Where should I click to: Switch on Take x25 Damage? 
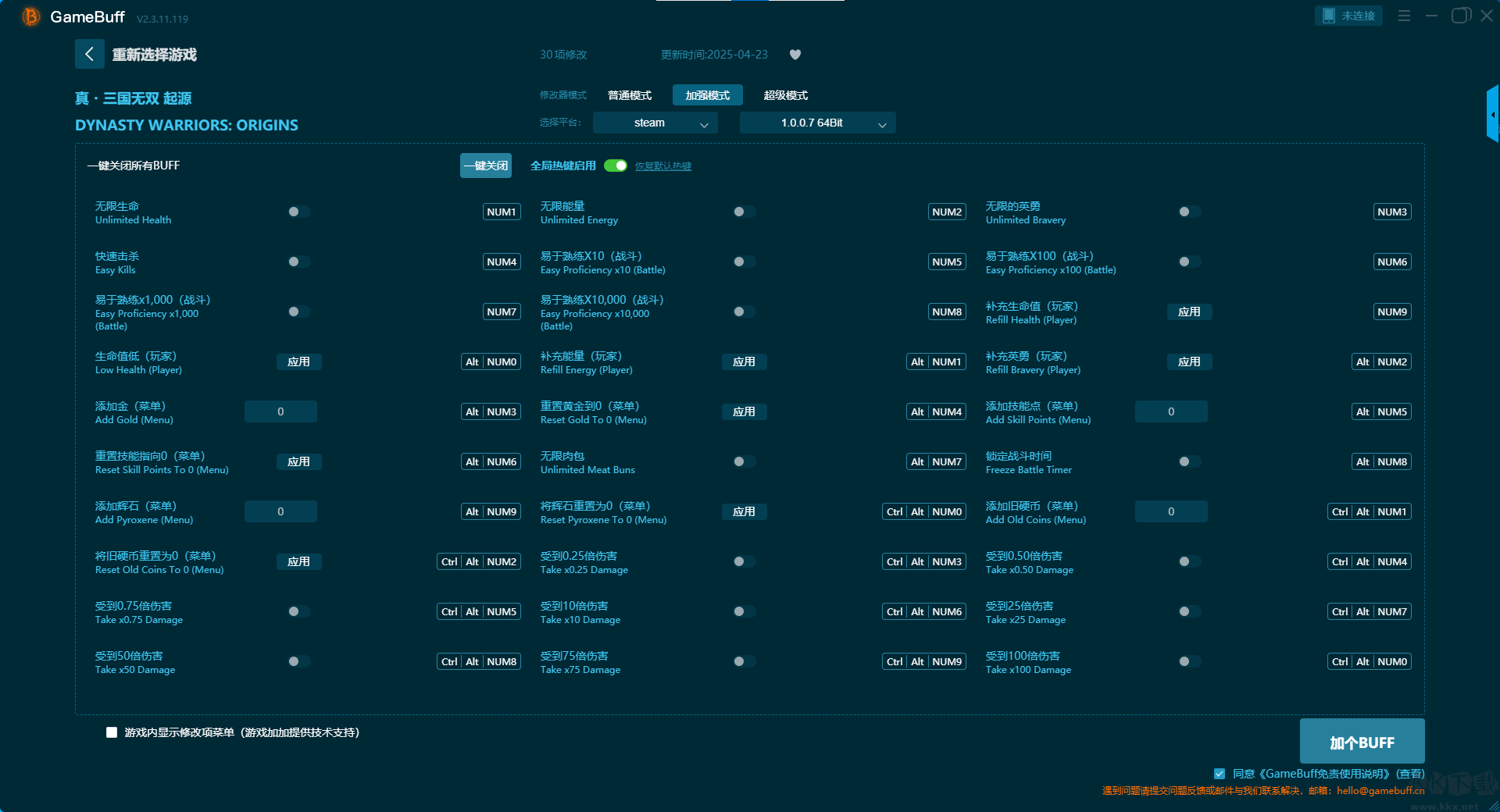point(1189,611)
